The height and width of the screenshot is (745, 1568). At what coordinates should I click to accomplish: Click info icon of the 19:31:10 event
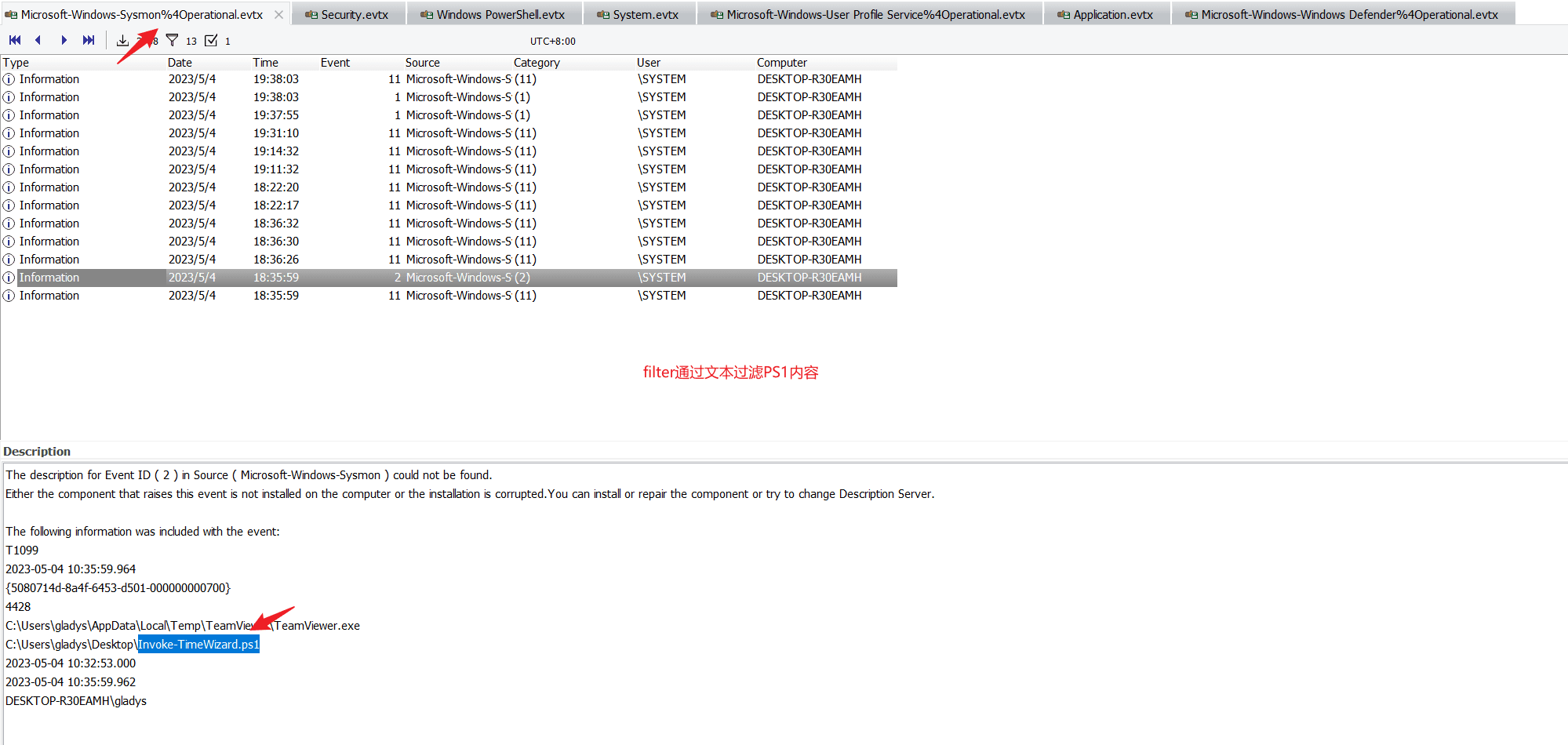click(x=9, y=133)
